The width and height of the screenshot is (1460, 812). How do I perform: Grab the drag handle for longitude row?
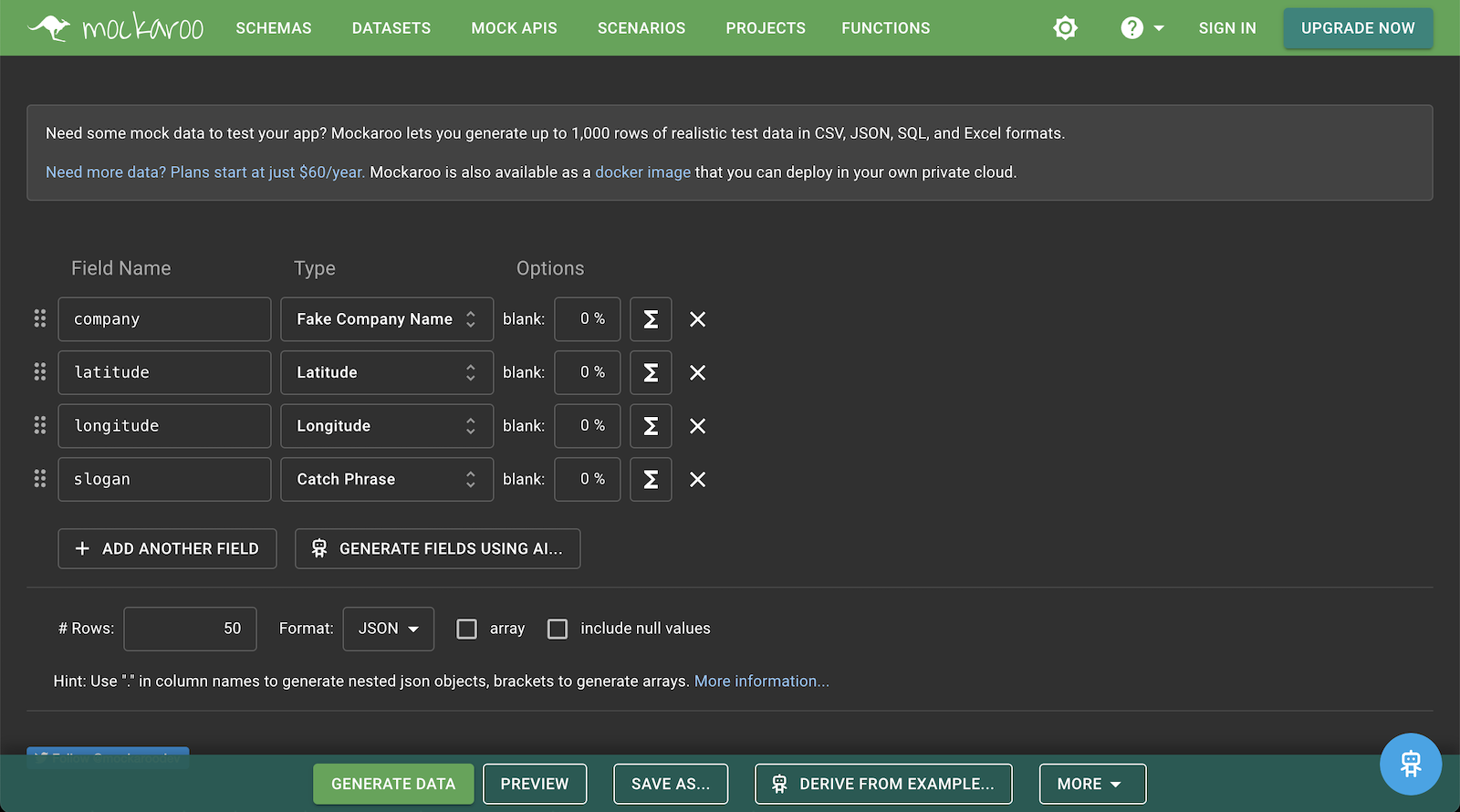point(40,425)
